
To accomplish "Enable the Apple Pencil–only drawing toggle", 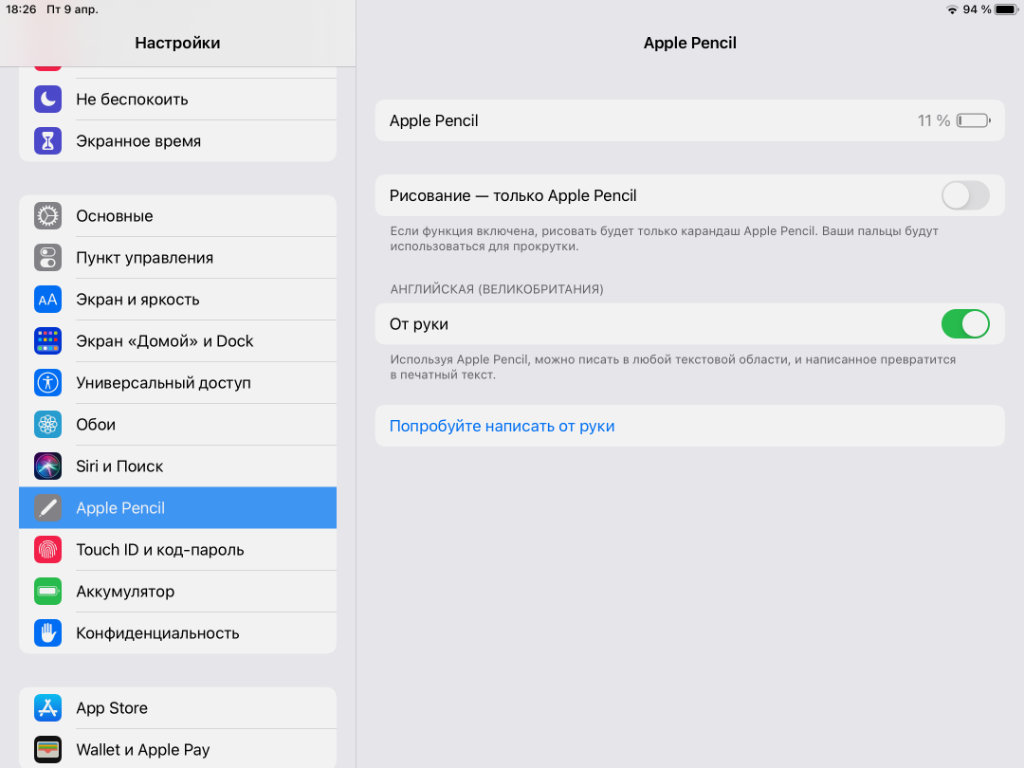I will coord(965,196).
